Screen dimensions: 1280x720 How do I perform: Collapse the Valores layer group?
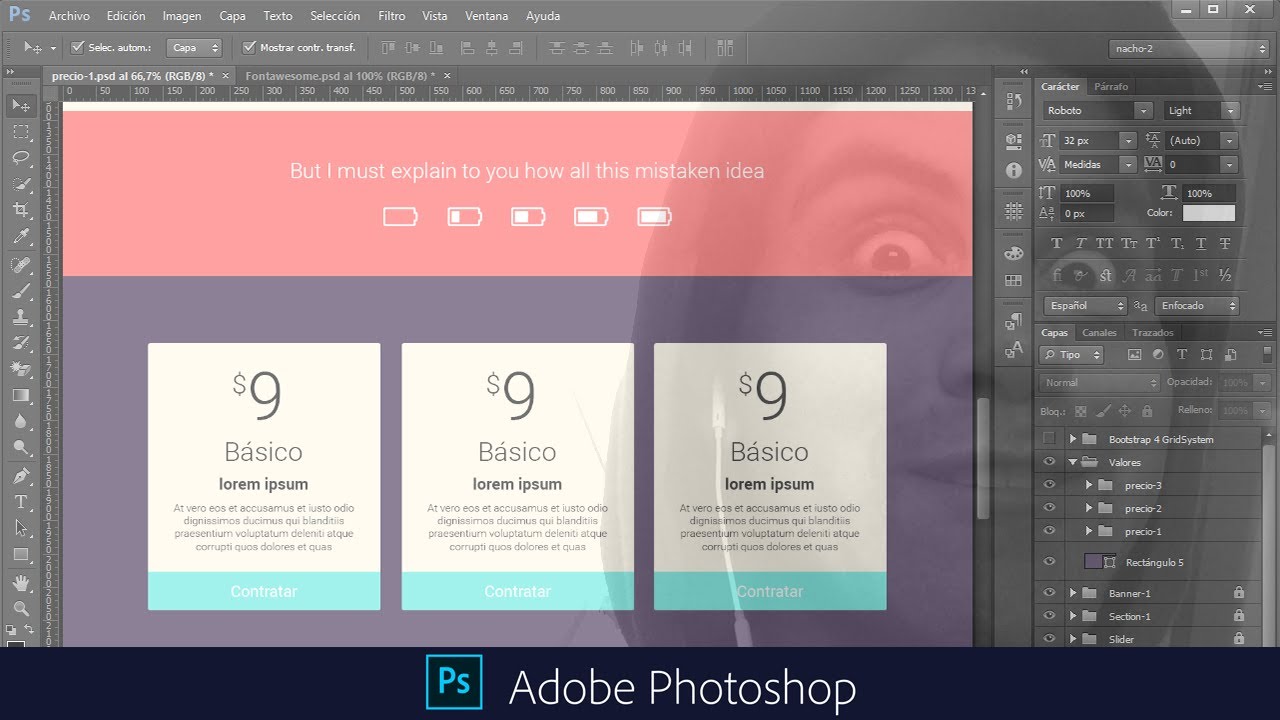point(1073,462)
